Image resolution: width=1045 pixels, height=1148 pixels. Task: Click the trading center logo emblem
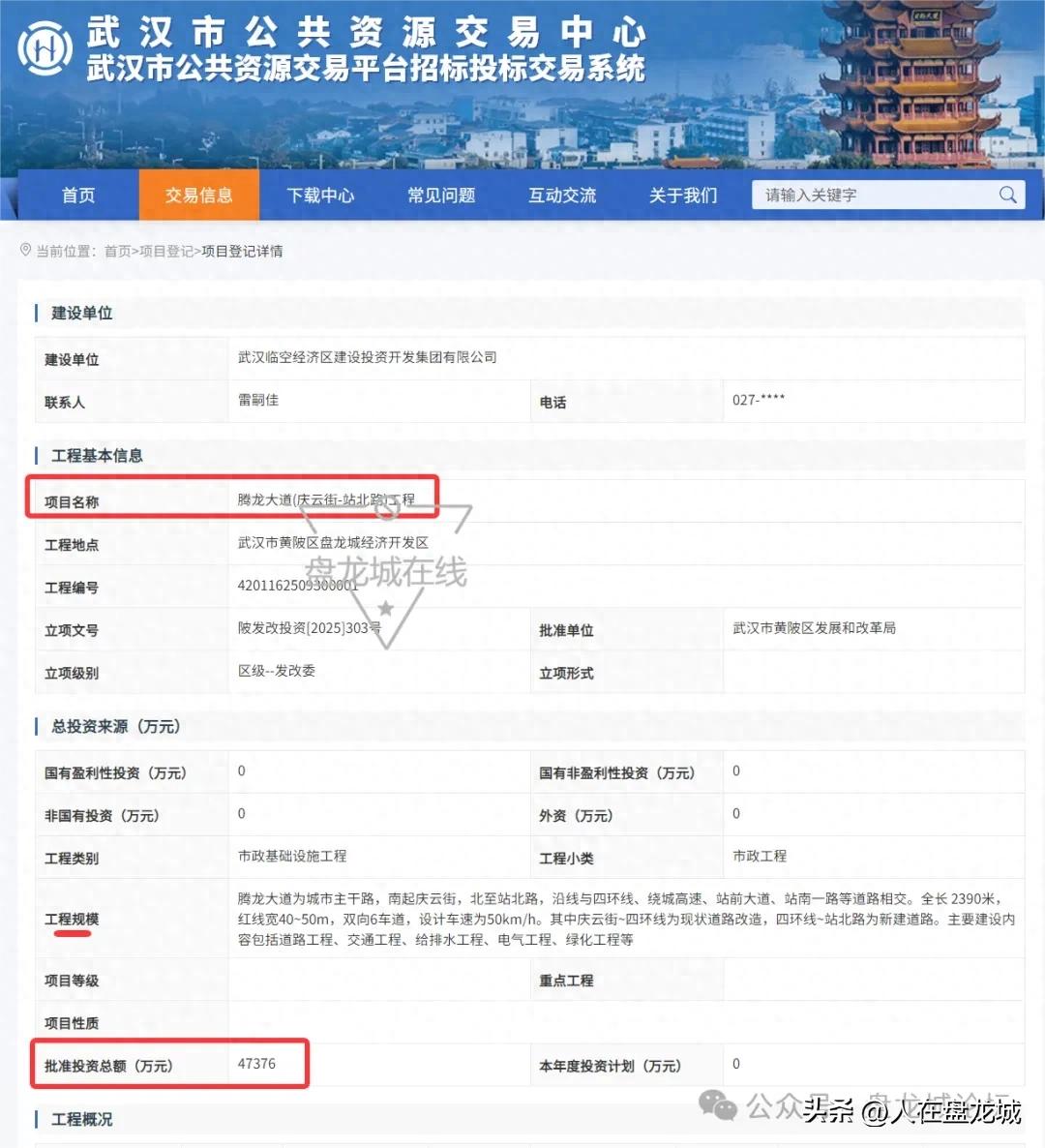click(x=45, y=49)
